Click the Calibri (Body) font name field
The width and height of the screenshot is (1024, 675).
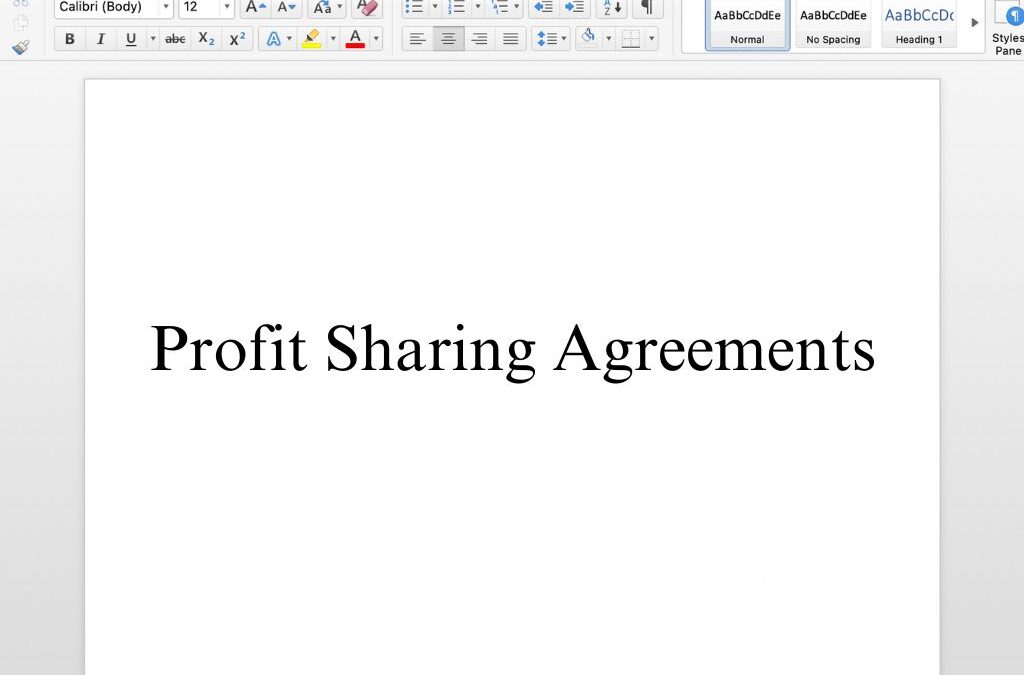click(107, 8)
